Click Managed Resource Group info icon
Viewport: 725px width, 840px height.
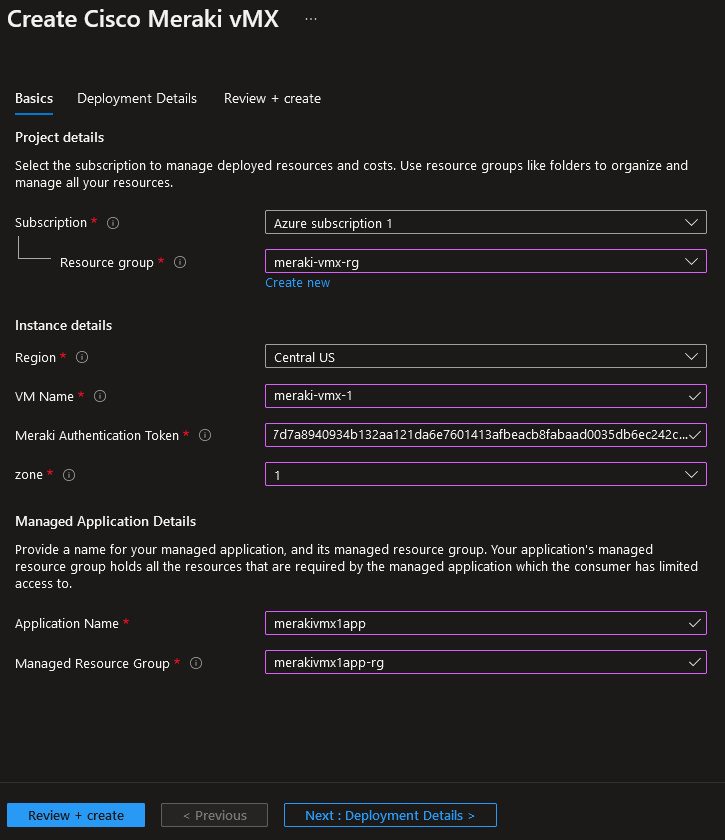[x=196, y=663]
